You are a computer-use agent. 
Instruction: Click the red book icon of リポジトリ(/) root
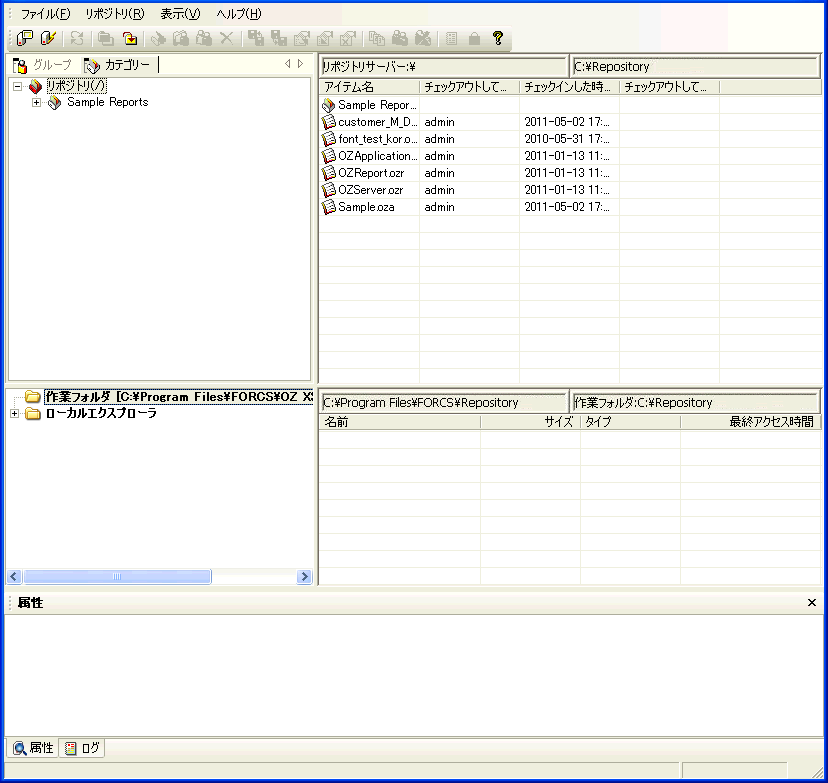[35, 86]
